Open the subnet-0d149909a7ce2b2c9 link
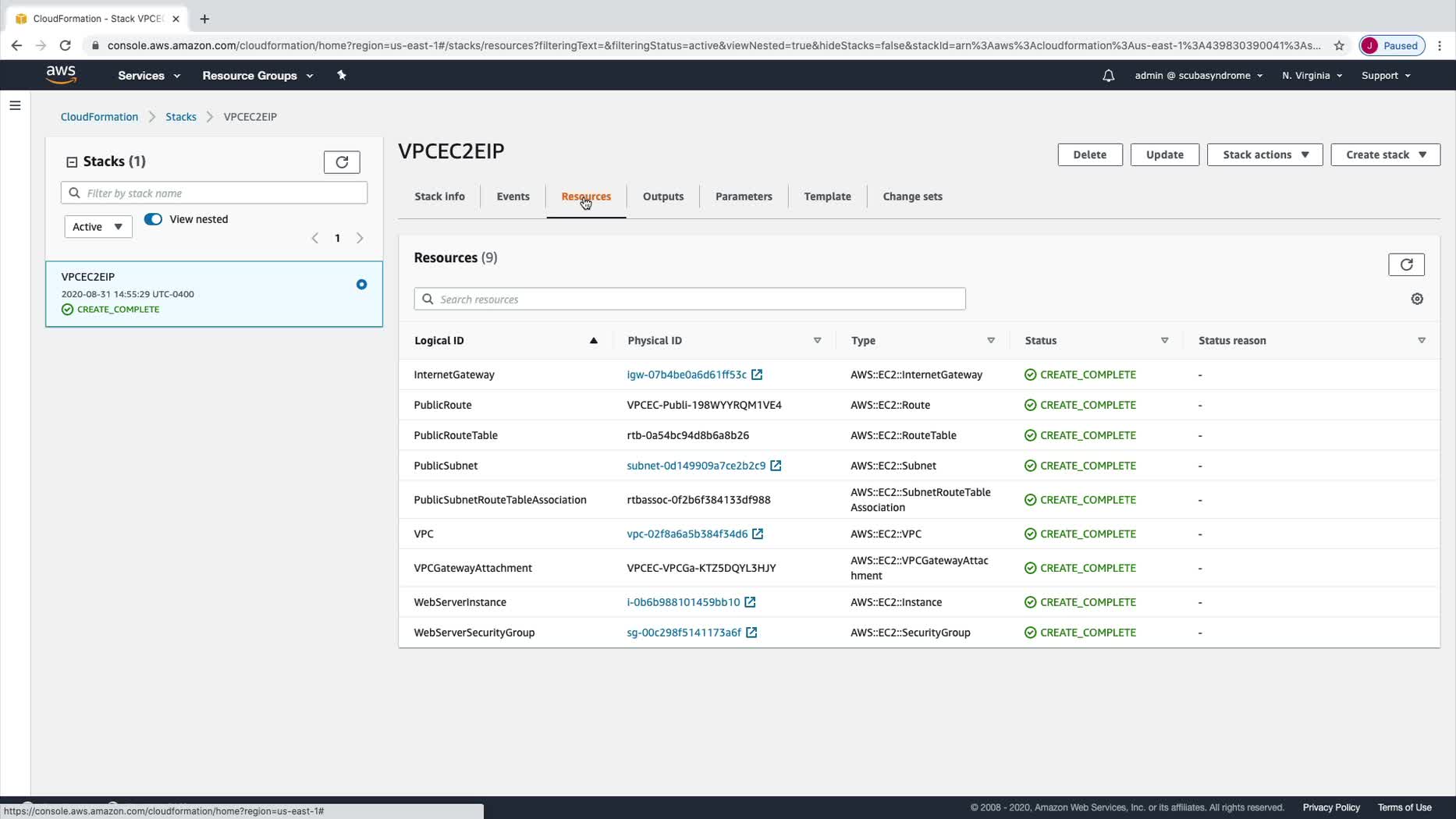Screen dimensions: 1456x819 click(x=696, y=466)
